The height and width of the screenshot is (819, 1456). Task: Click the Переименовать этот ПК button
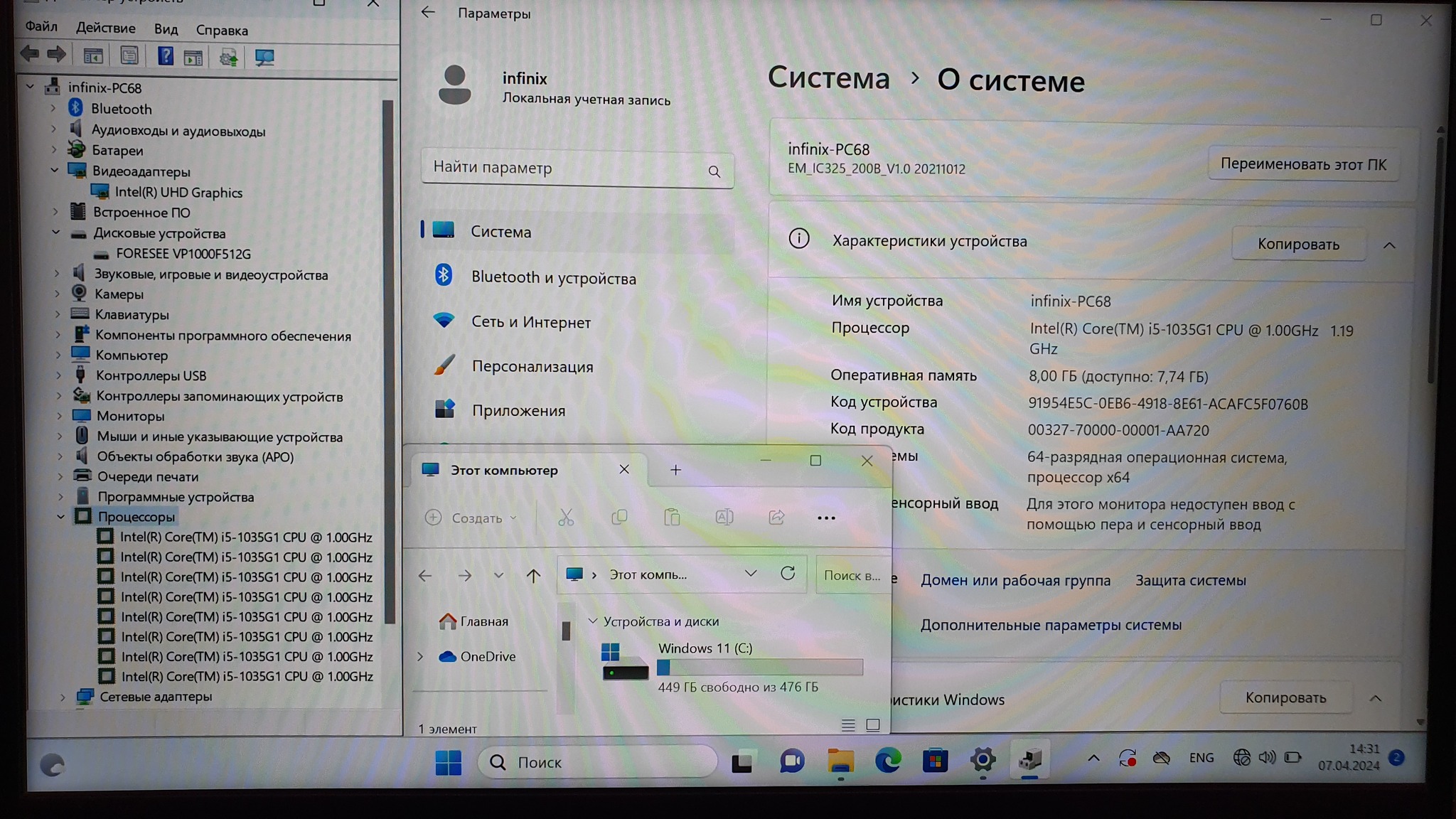tap(1303, 164)
